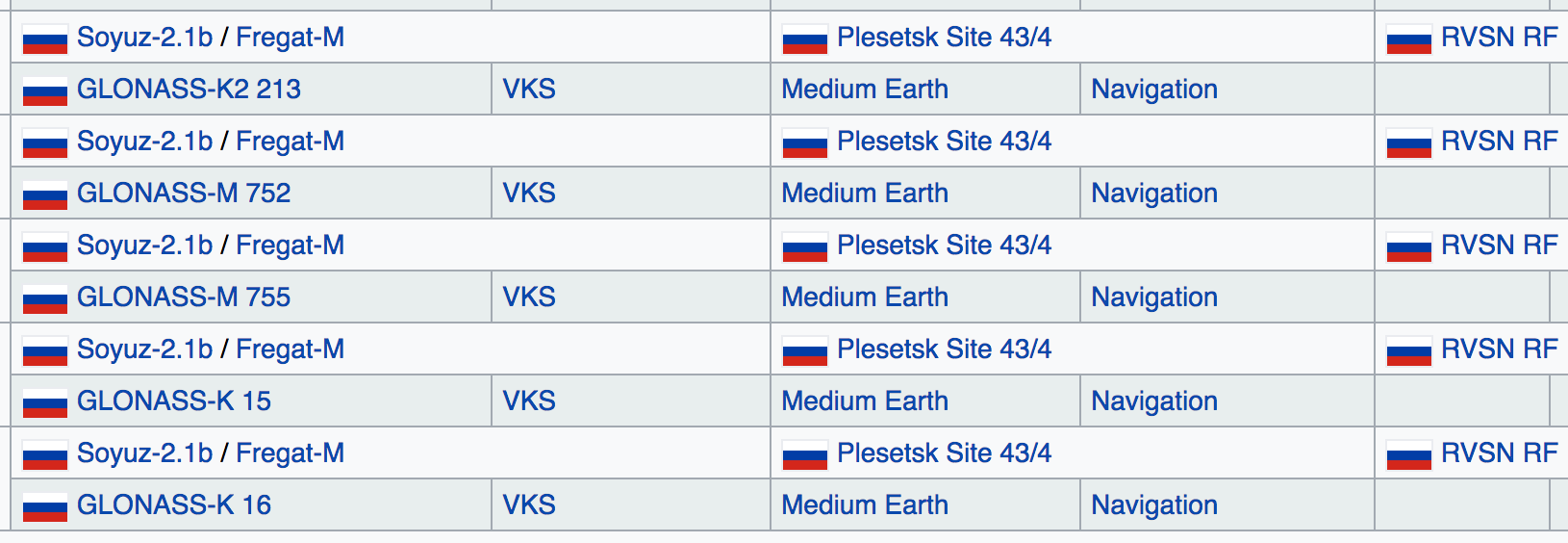Click the Russian flag beside GLONASS-K2 213
This screenshot has width=1568, height=543.
click(45, 91)
